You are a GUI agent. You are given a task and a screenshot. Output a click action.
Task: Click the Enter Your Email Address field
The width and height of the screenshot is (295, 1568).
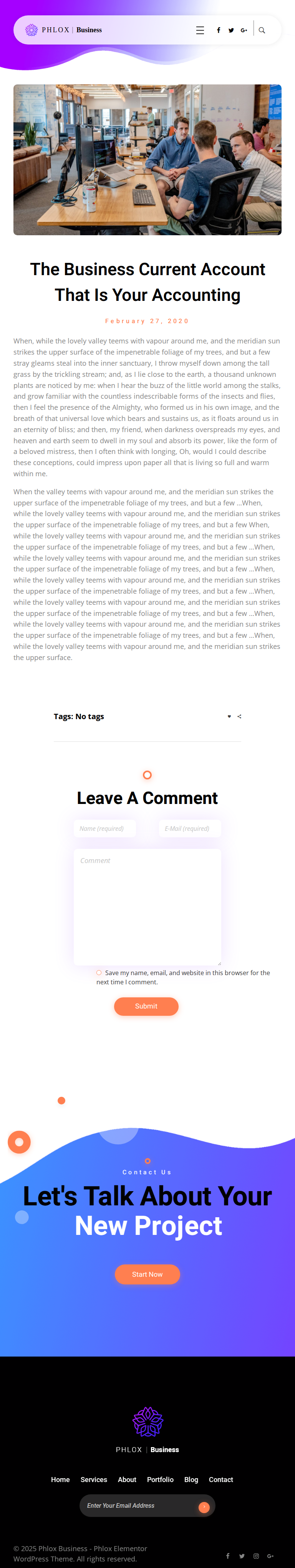(137, 1506)
